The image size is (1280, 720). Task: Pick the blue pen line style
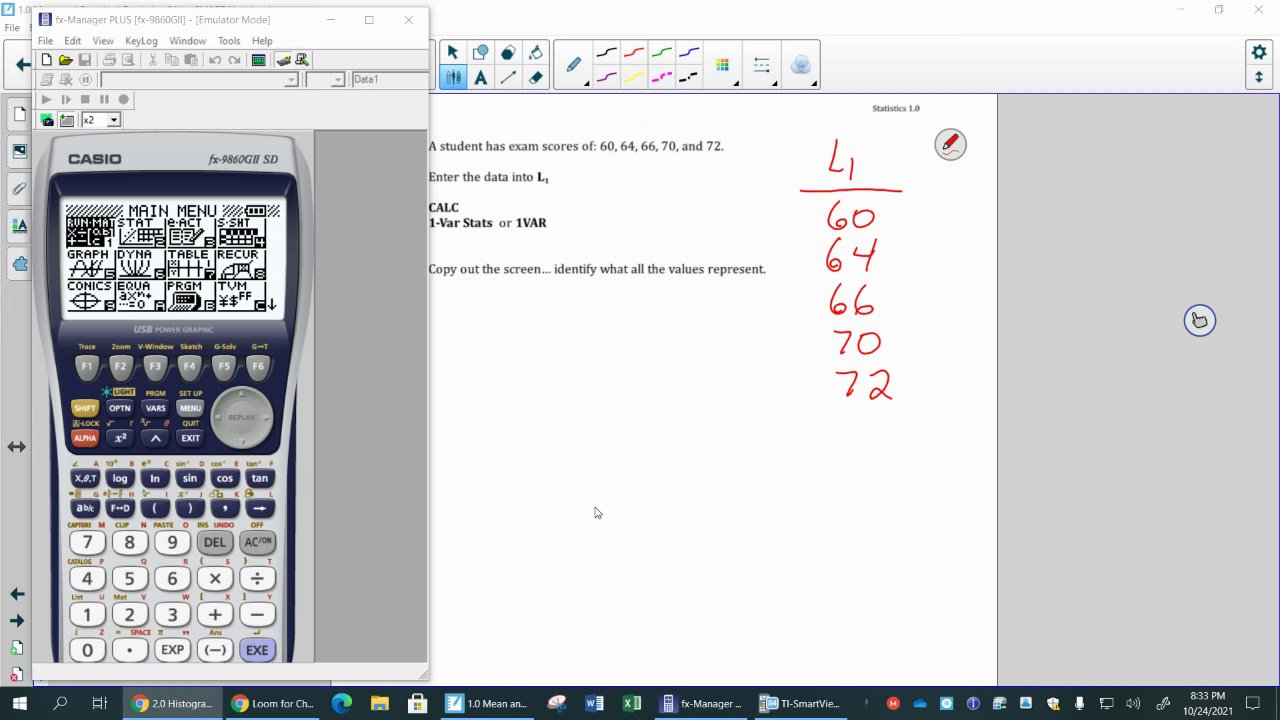pos(688,53)
